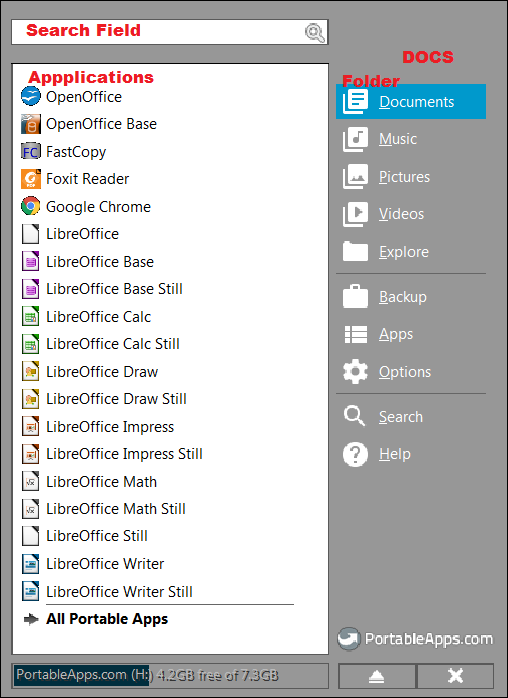The width and height of the screenshot is (508, 698).
Task: Click the LibreOffice Writer Still icon
Action: [31, 592]
